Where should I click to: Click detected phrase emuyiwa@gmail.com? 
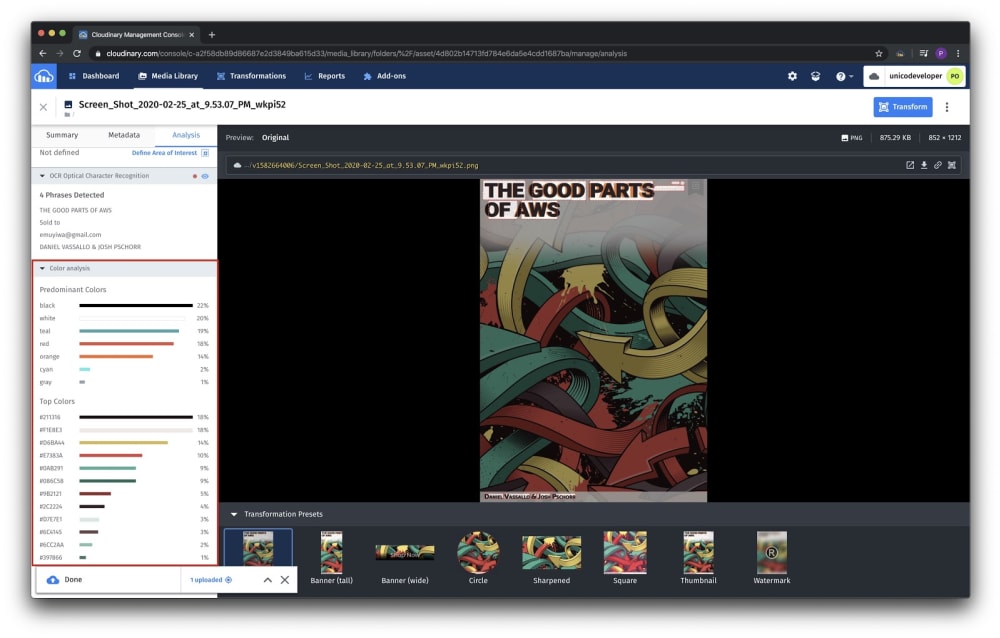(70, 235)
